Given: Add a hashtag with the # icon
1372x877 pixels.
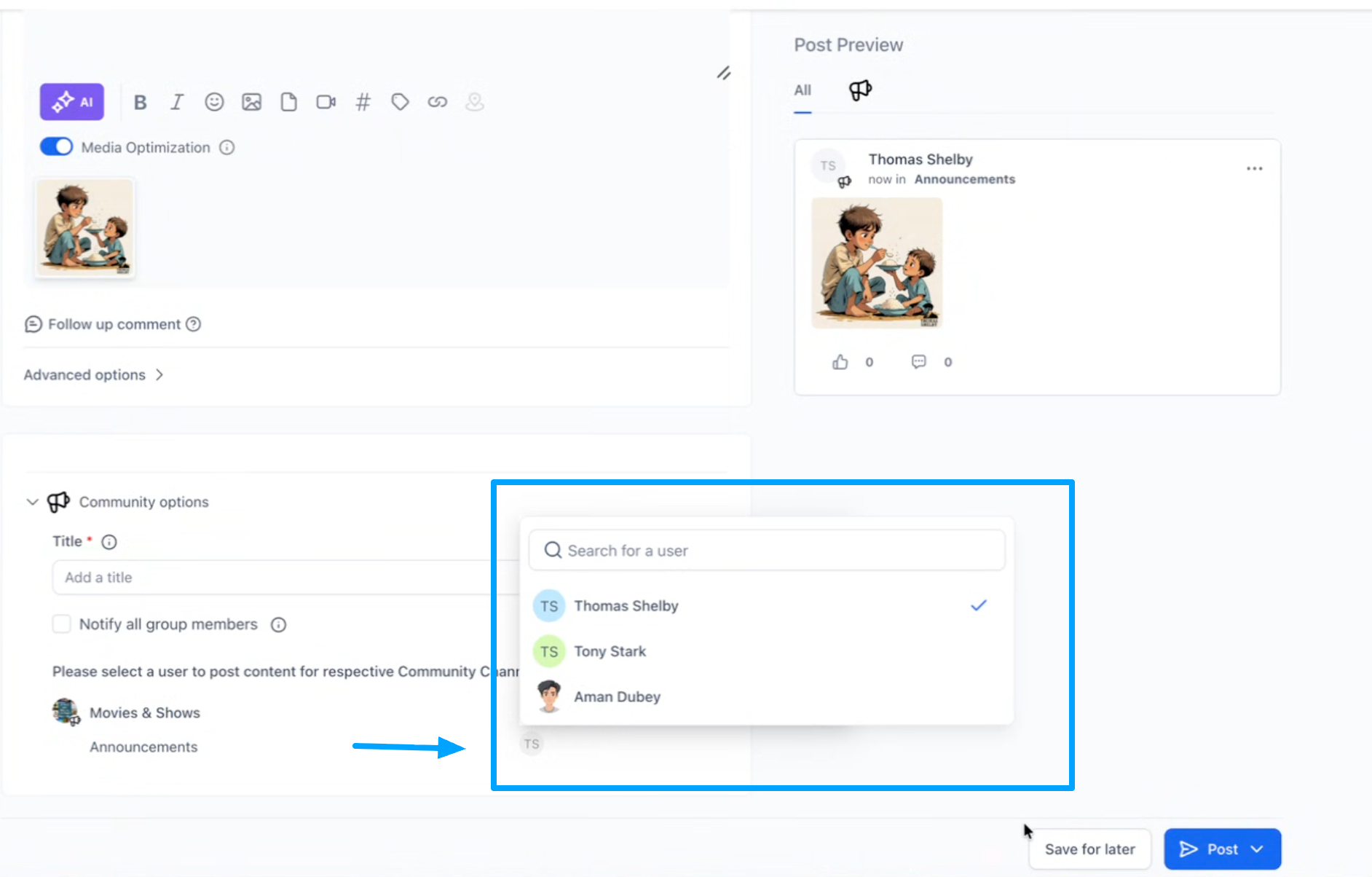Looking at the screenshot, I should click(363, 102).
